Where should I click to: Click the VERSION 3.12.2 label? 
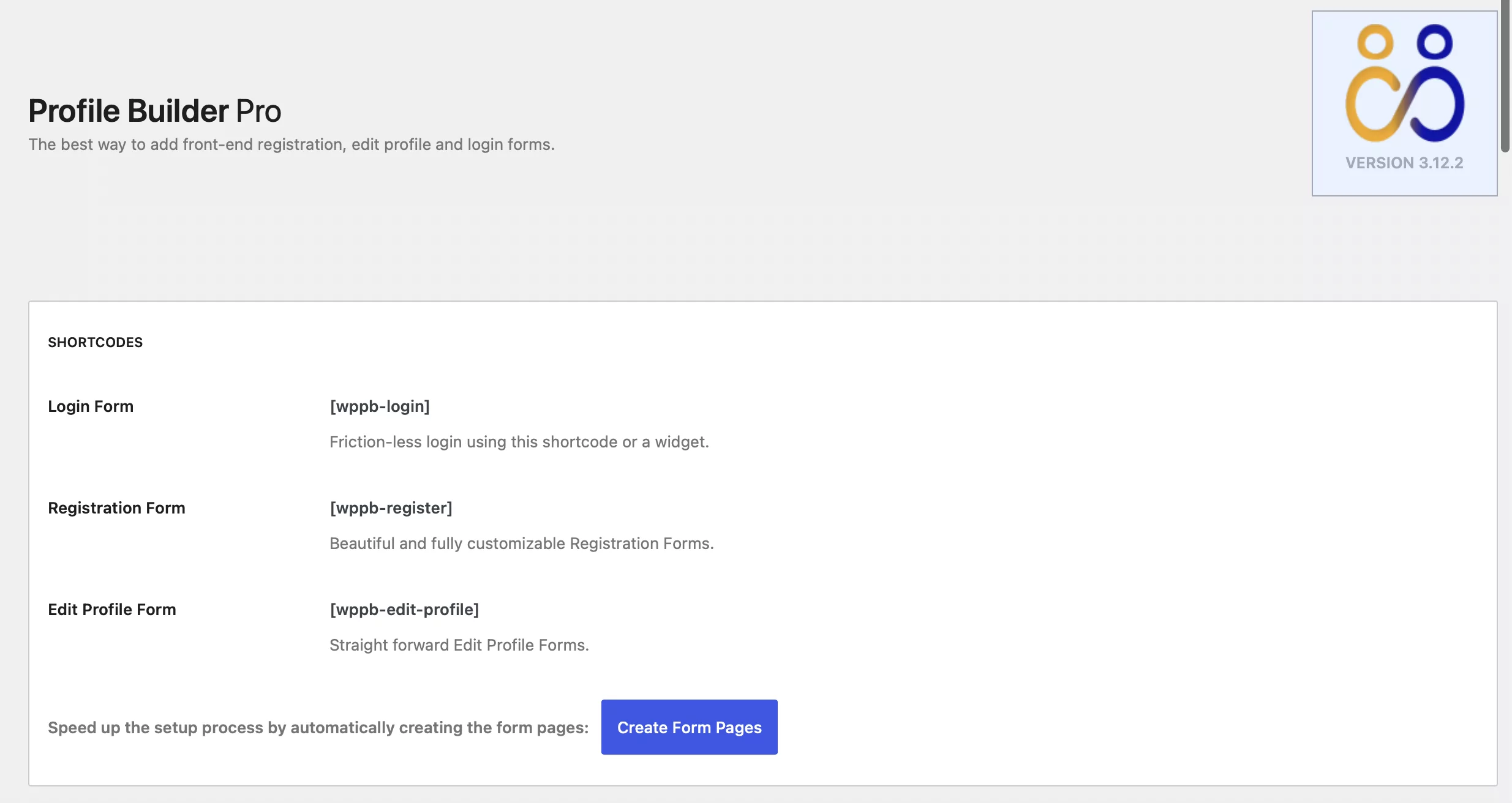[x=1404, y=163]
